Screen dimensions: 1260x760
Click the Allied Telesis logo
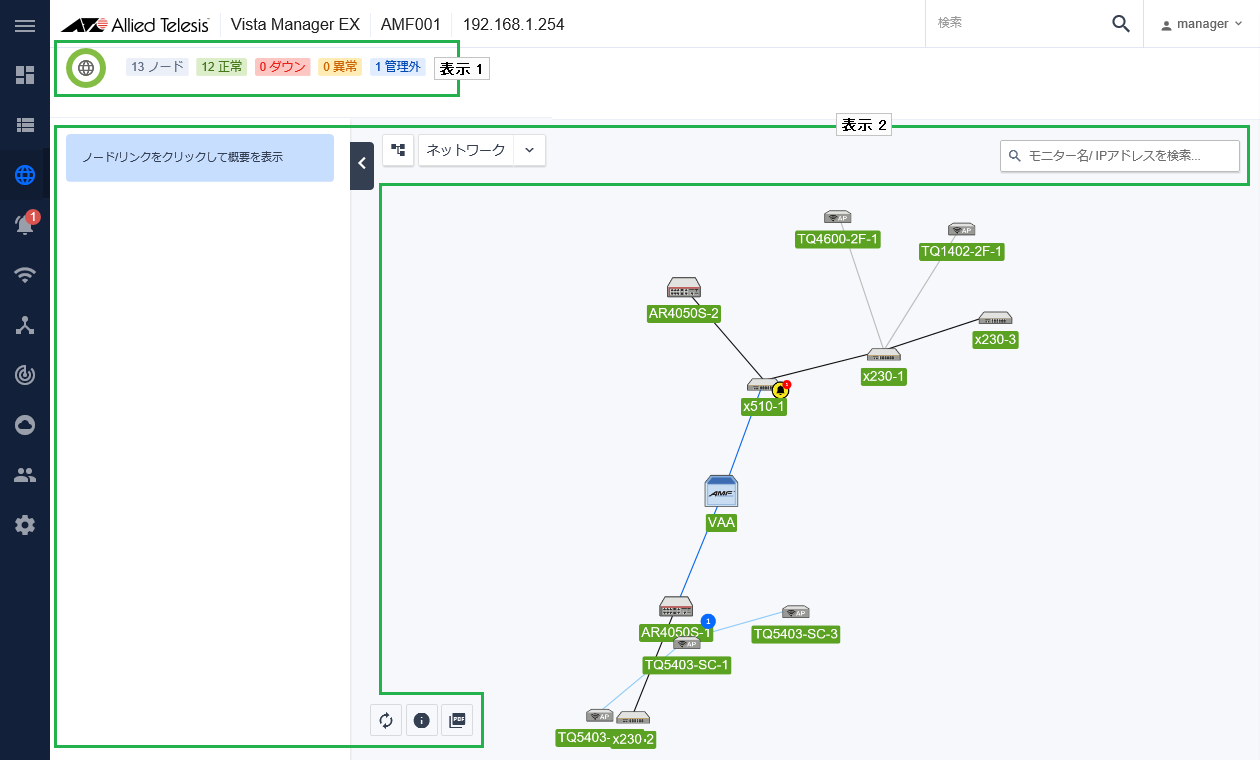[135, 24]
